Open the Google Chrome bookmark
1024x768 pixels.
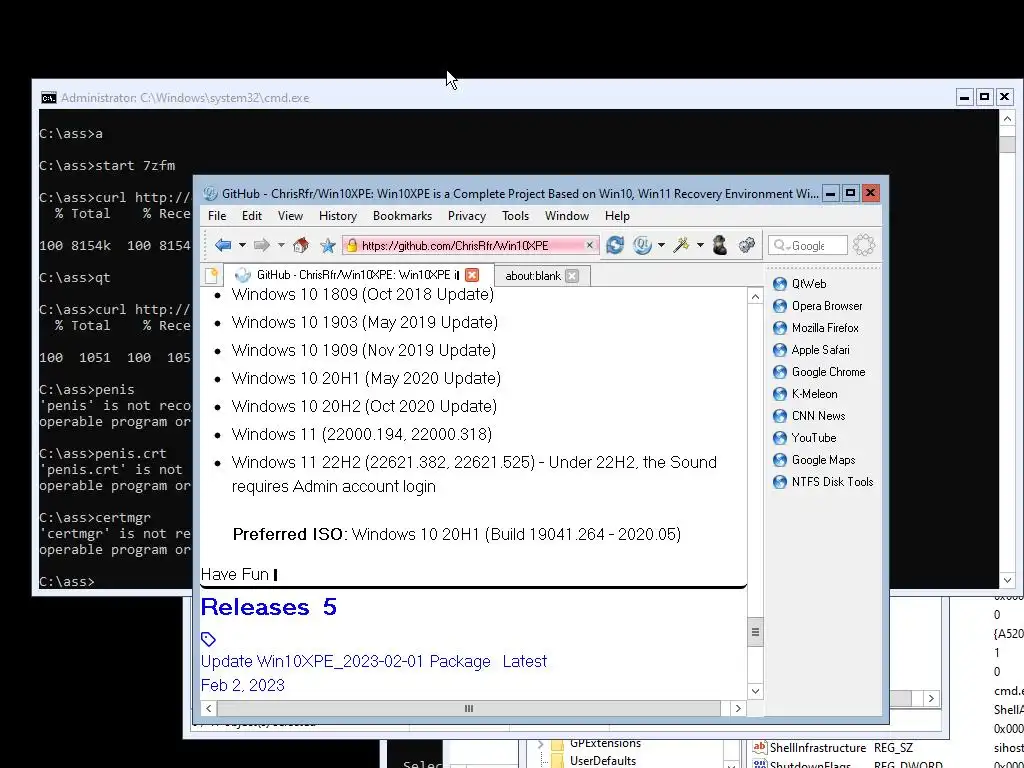[819, 372]
